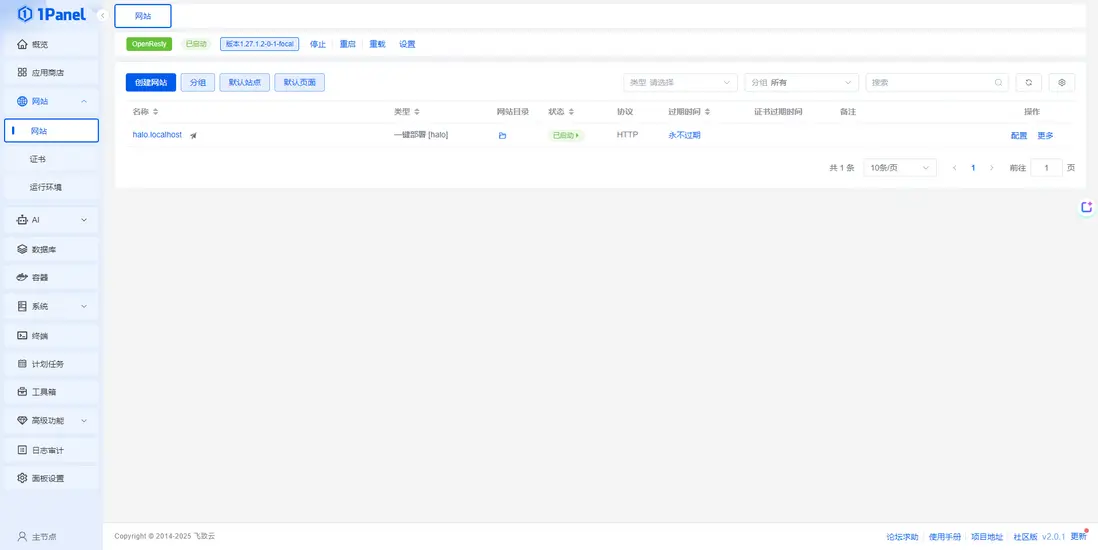Open the 运行环境 runtime page
This screenshot has height=550, width=1098.
51,188
